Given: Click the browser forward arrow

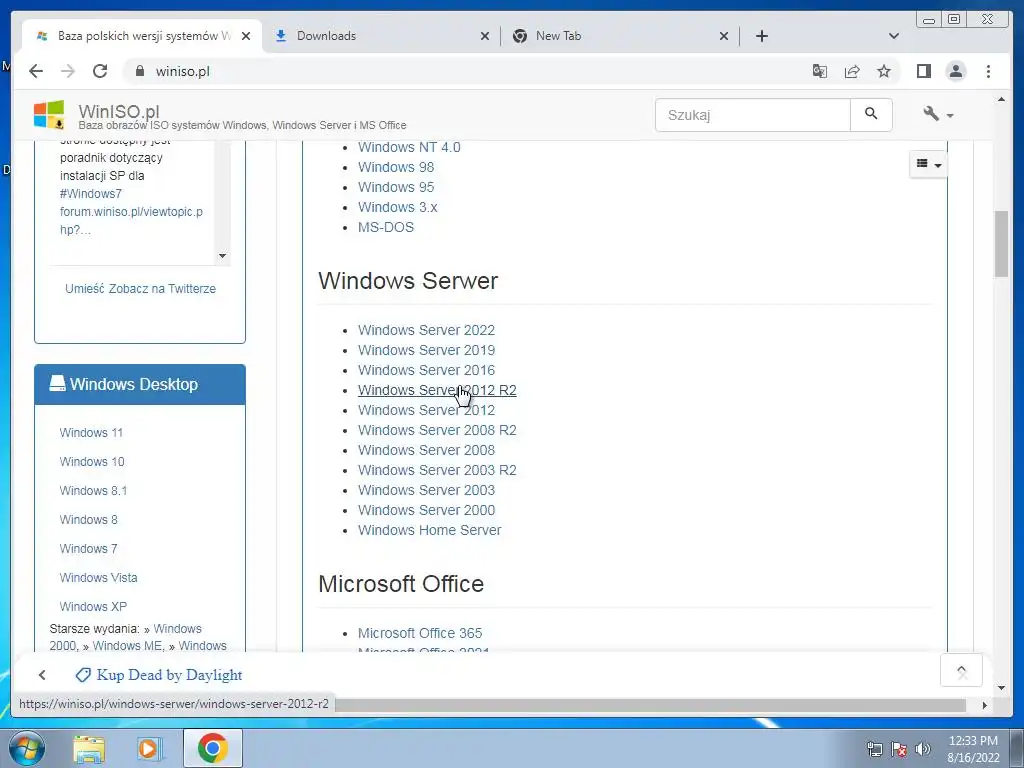Looking at the screenshot, I should pos(68,71).
